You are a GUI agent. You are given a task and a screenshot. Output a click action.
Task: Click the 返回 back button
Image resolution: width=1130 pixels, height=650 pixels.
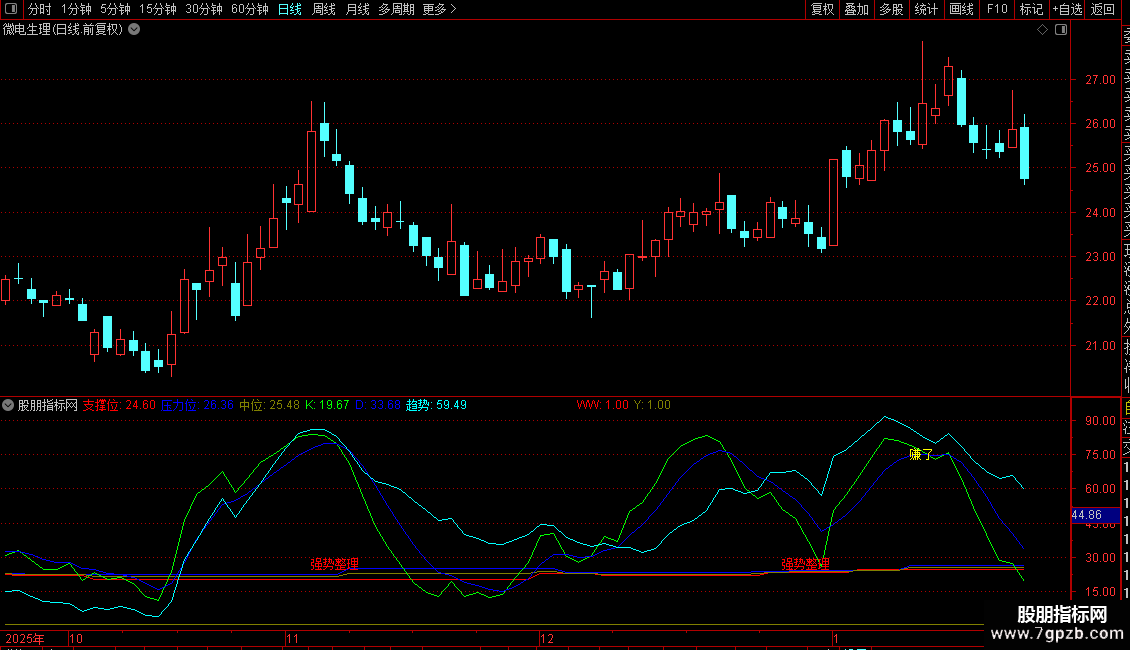pyautogui.click(x=1103, y=9)
